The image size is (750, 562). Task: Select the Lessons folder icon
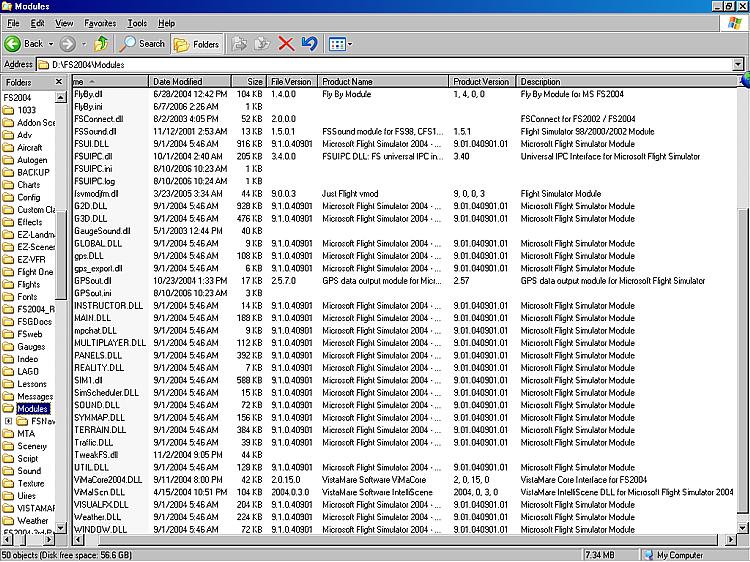(8, 384)
